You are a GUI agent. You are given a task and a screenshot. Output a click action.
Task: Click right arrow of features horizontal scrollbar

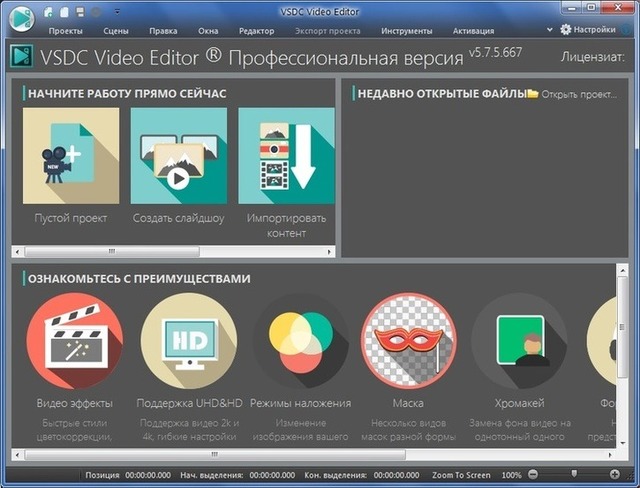[x=610, y=455]
